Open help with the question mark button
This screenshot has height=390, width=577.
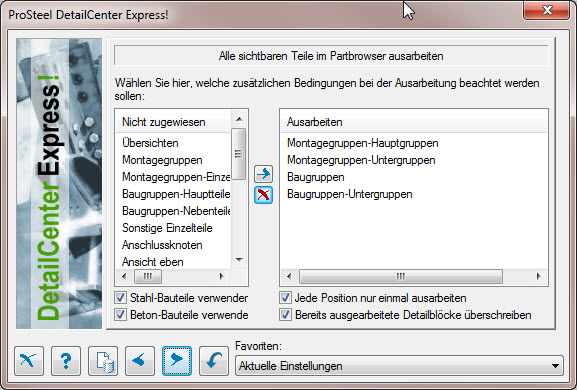[x=66, y=361]
